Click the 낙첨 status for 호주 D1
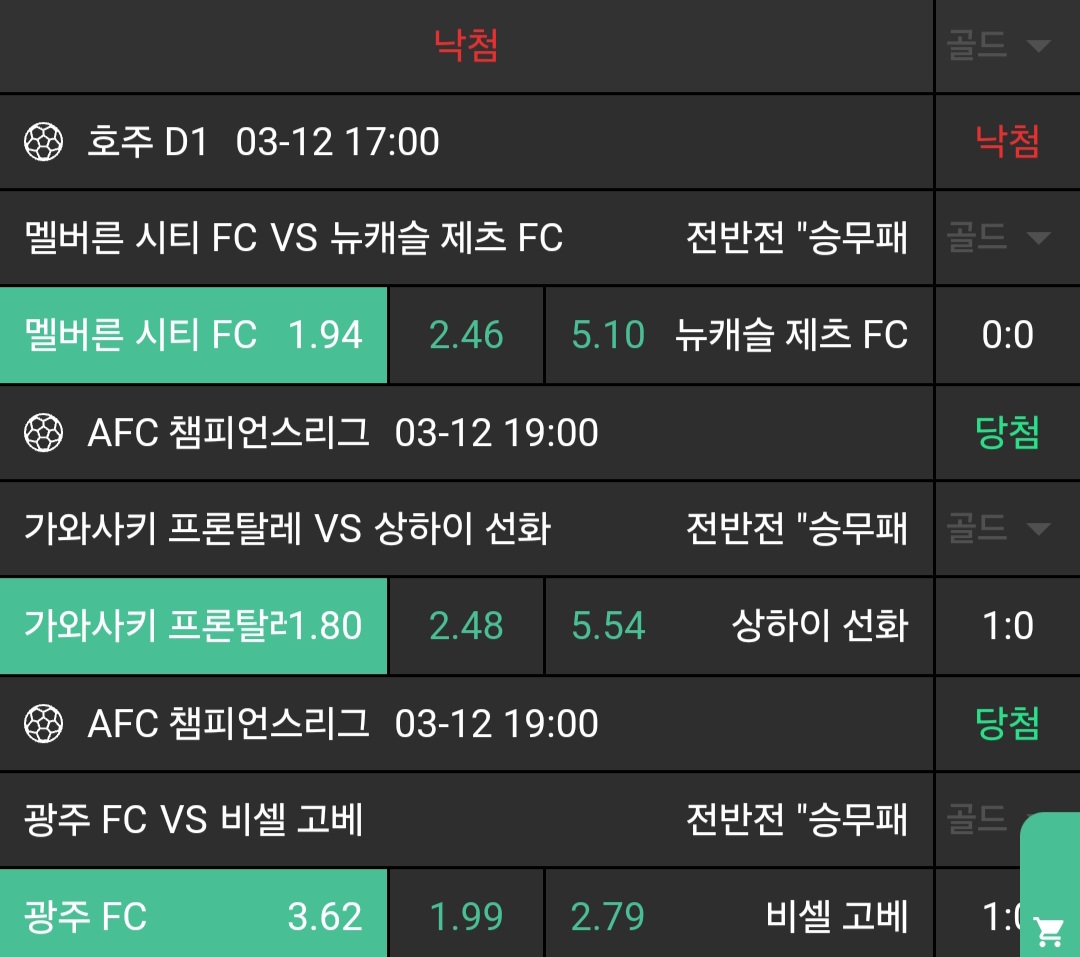Screen dimensions: 1080x957 (x=1007, y=142)
